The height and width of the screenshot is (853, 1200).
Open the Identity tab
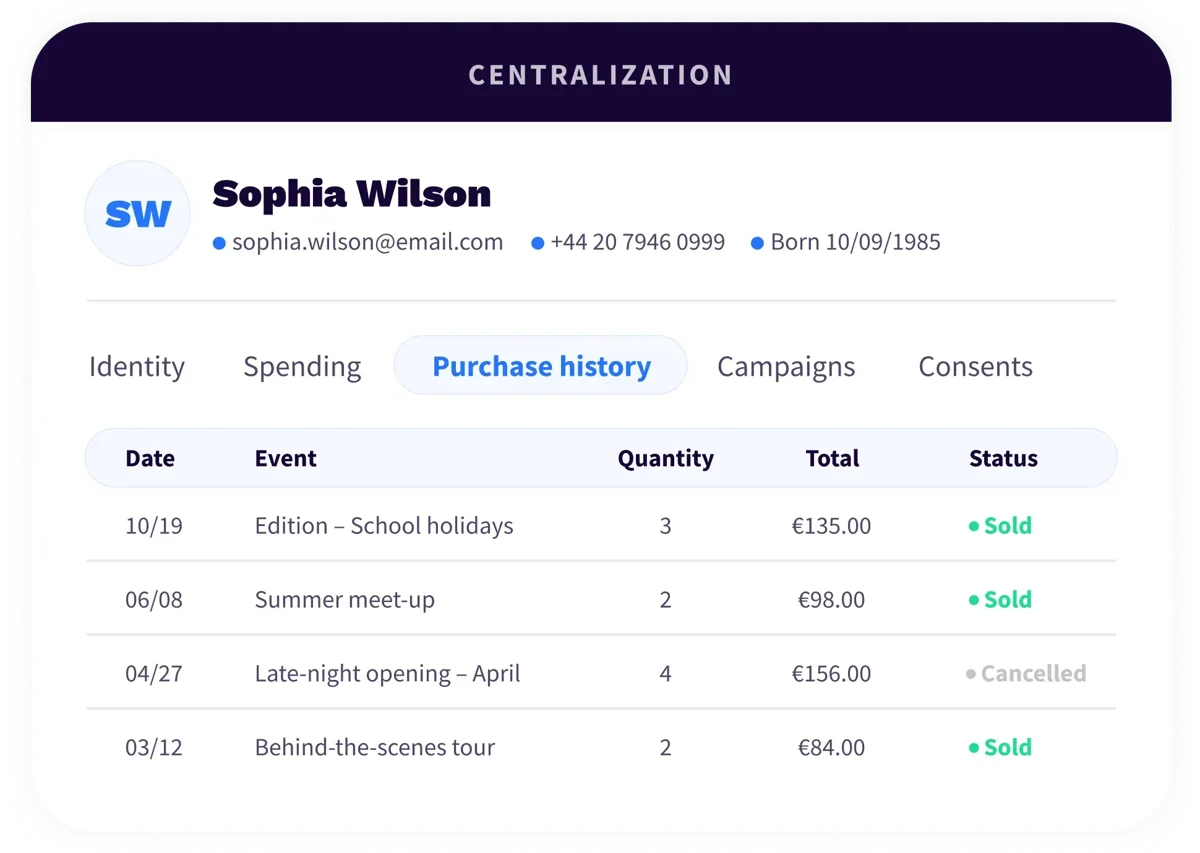(x=137, y=366)
